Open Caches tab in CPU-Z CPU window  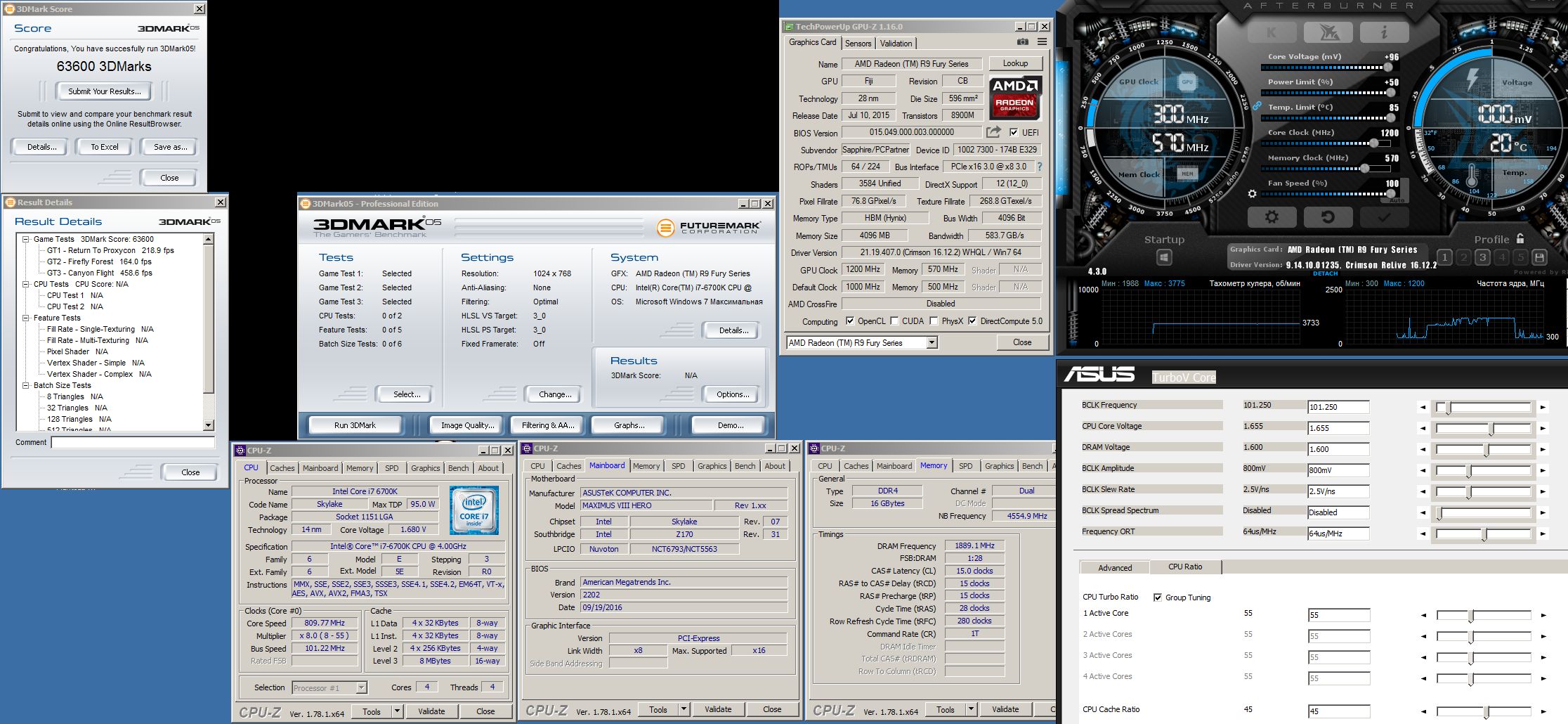click(282, 468)
